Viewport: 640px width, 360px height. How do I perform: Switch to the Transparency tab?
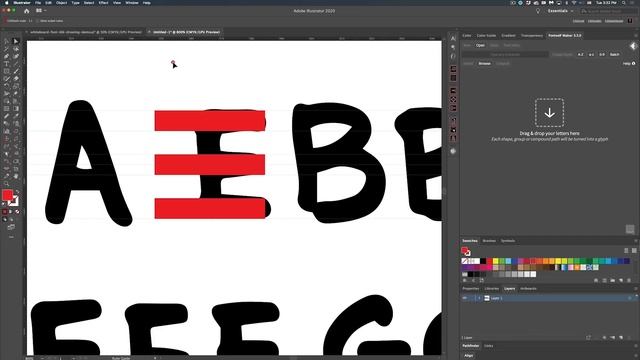pos(532,36)
